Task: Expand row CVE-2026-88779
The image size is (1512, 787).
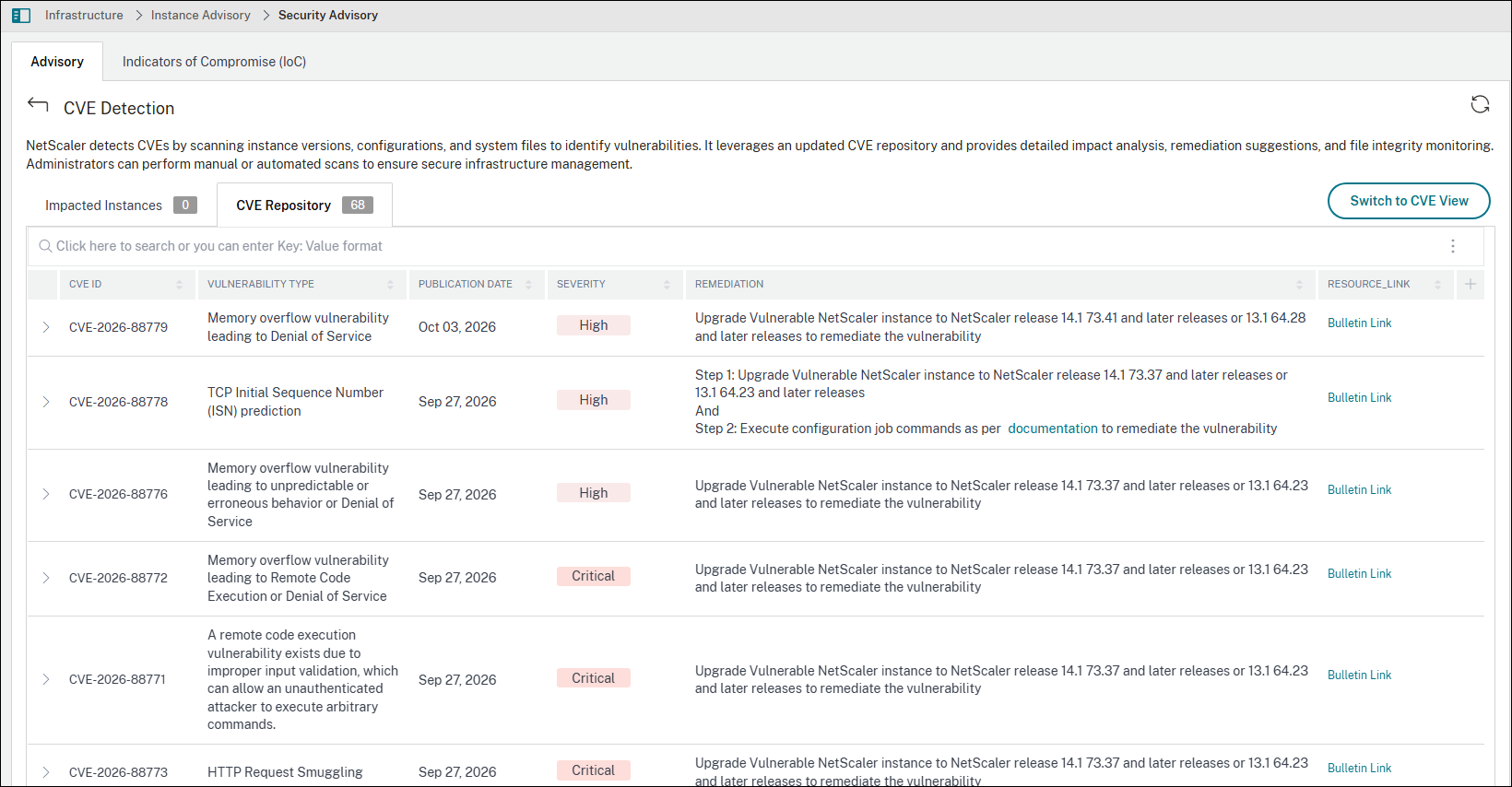Action: point(45,327)
